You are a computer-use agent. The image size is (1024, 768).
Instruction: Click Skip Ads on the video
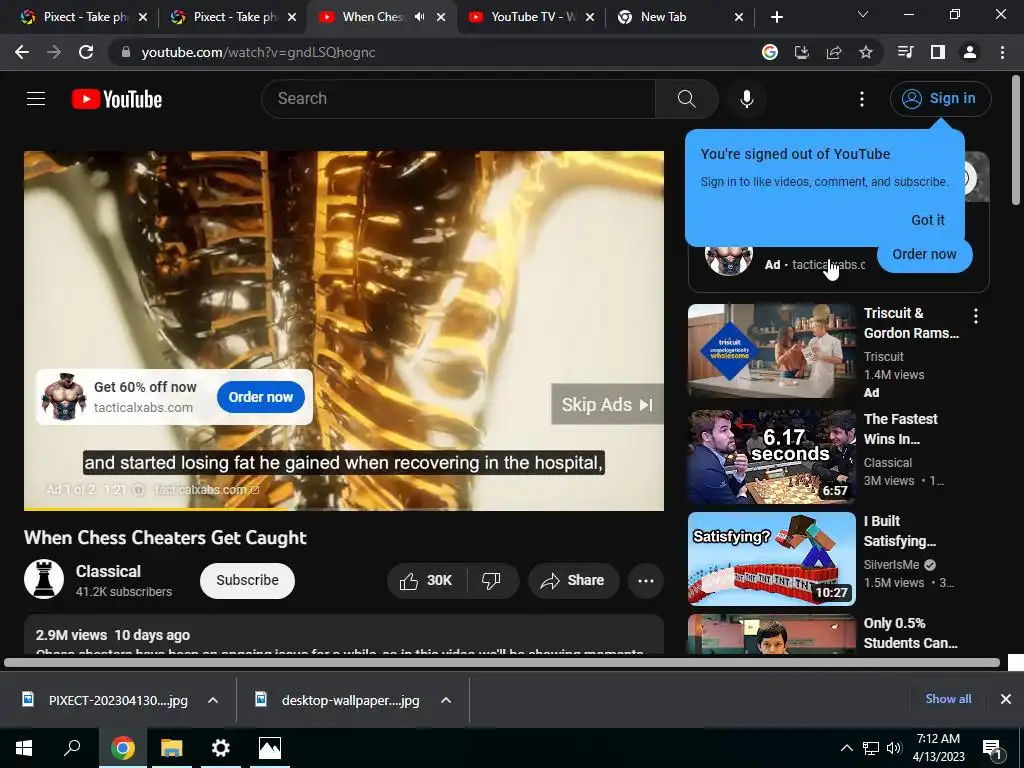pyautogui.click(x=607, y=404)
